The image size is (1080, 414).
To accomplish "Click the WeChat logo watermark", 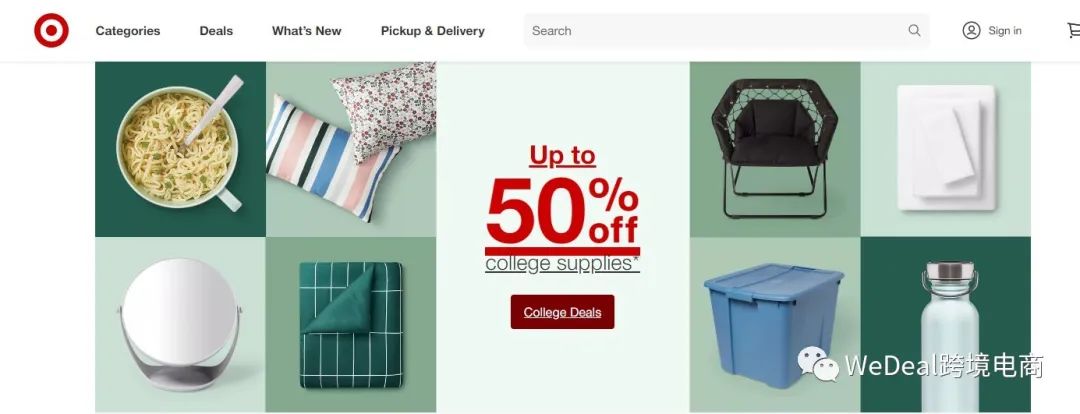I will 818,363.
